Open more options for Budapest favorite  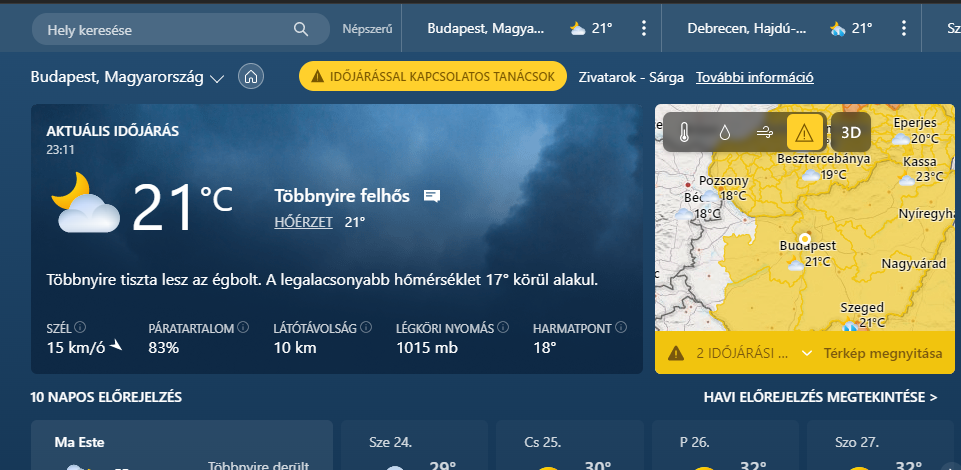pyautogui.click(x=643, y=28)
